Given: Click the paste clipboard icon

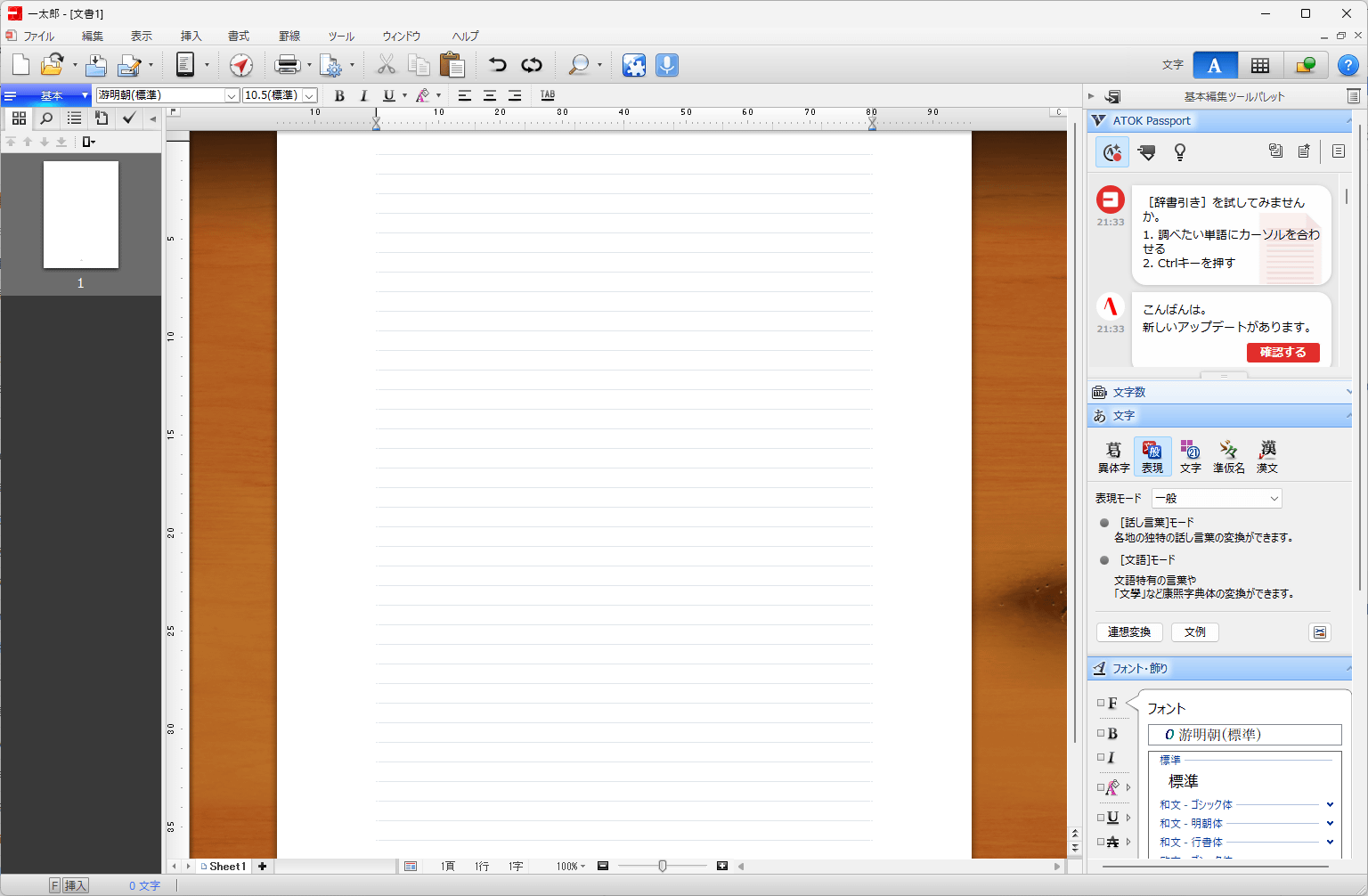Looking at the screenshot, I should click(452, 65).
